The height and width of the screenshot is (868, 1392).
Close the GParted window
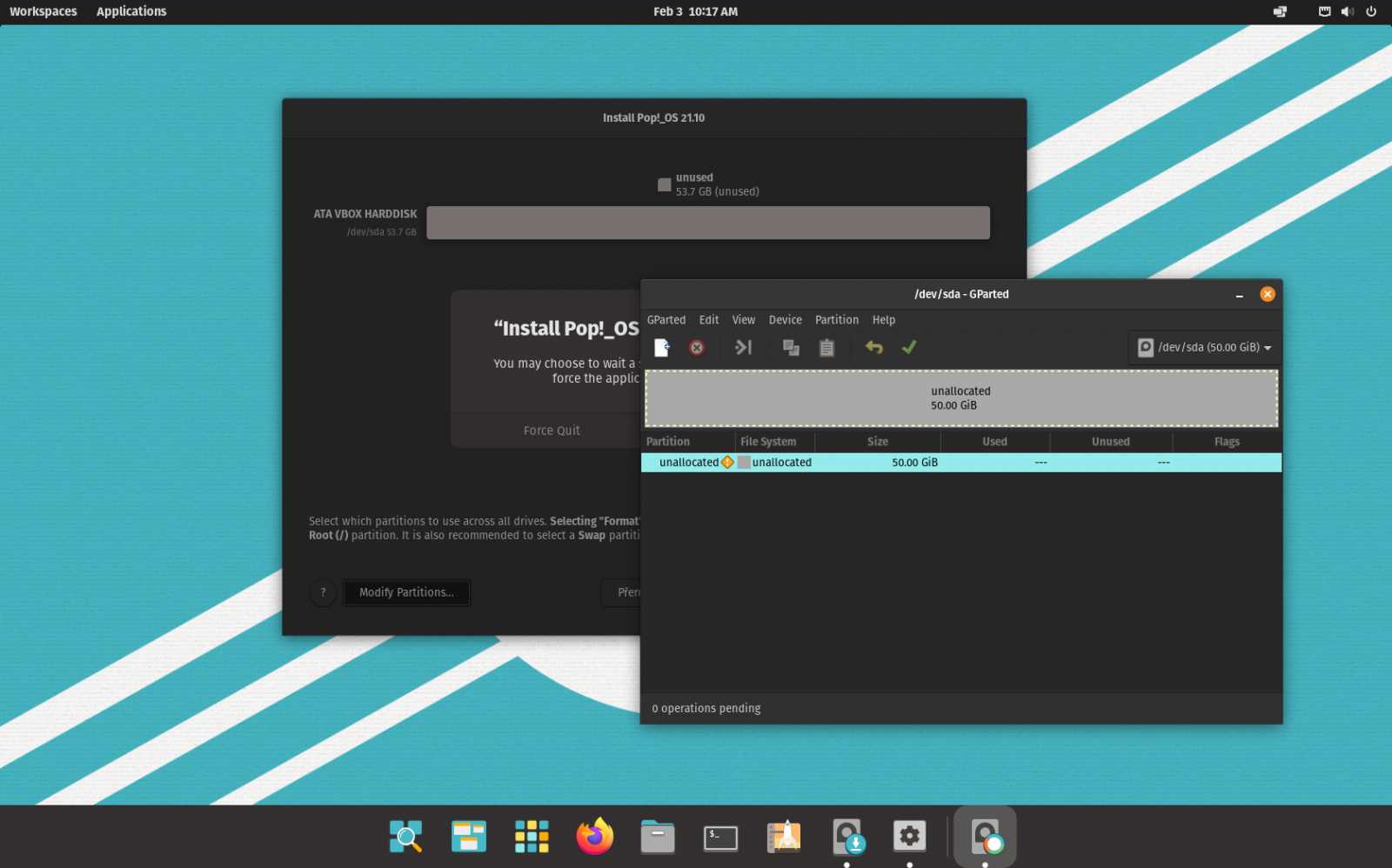(1268, 294)
